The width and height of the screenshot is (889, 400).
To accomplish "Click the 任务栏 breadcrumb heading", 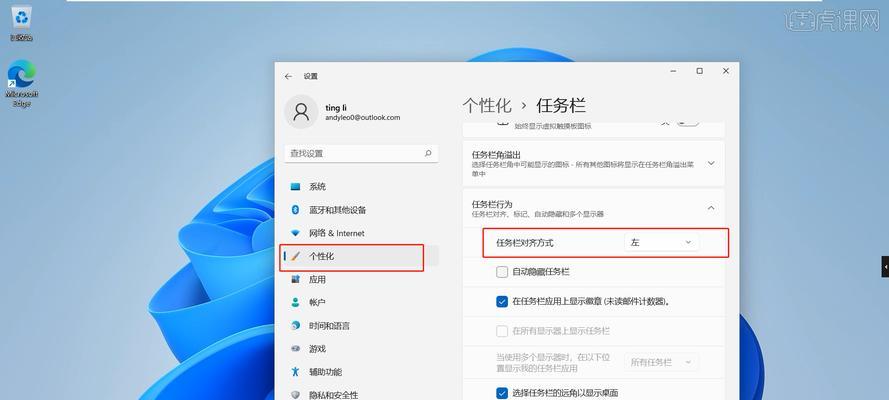I will pos(561,106).
